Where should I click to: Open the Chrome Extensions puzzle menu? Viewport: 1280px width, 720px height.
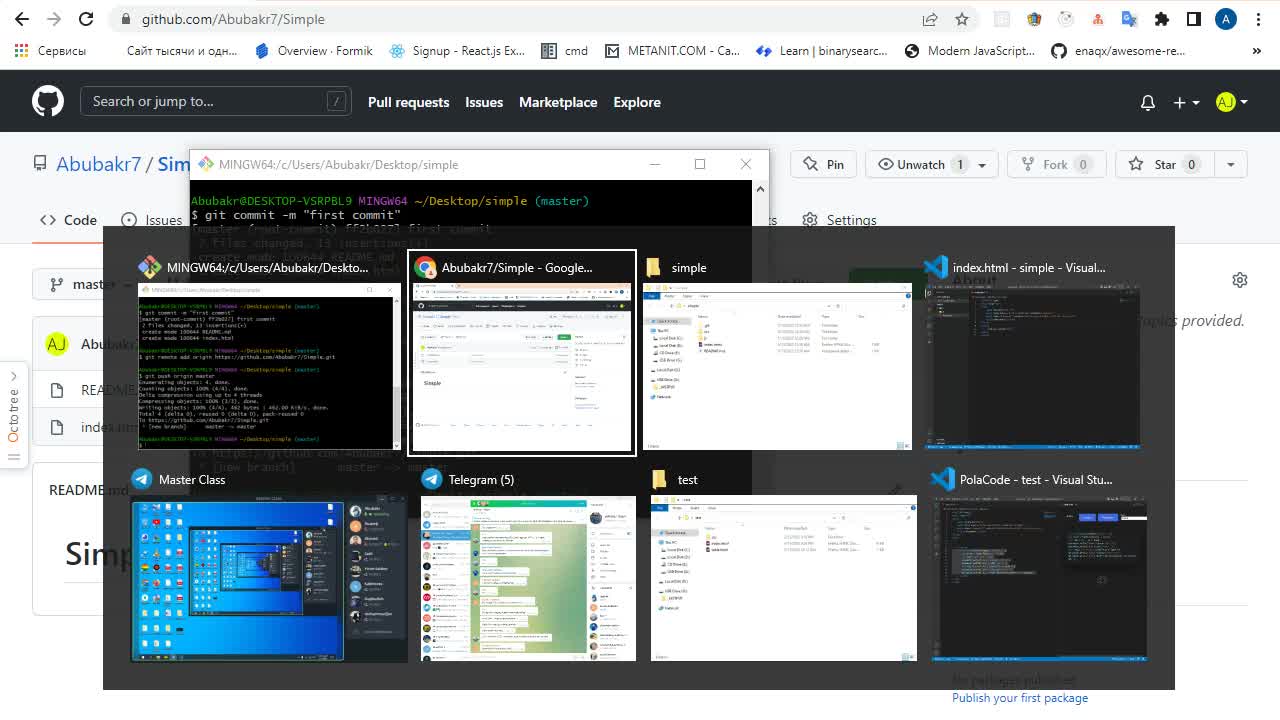coord(1161,19)
